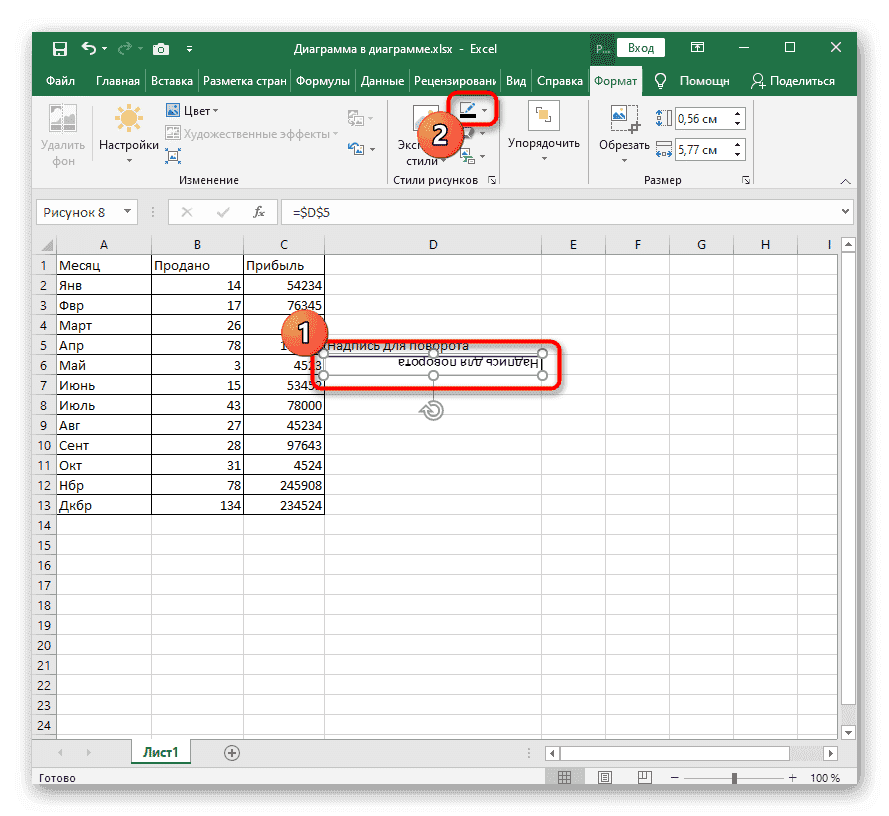
Task: Click the camera icon in quick access toolbar
Action: point(161,48)
